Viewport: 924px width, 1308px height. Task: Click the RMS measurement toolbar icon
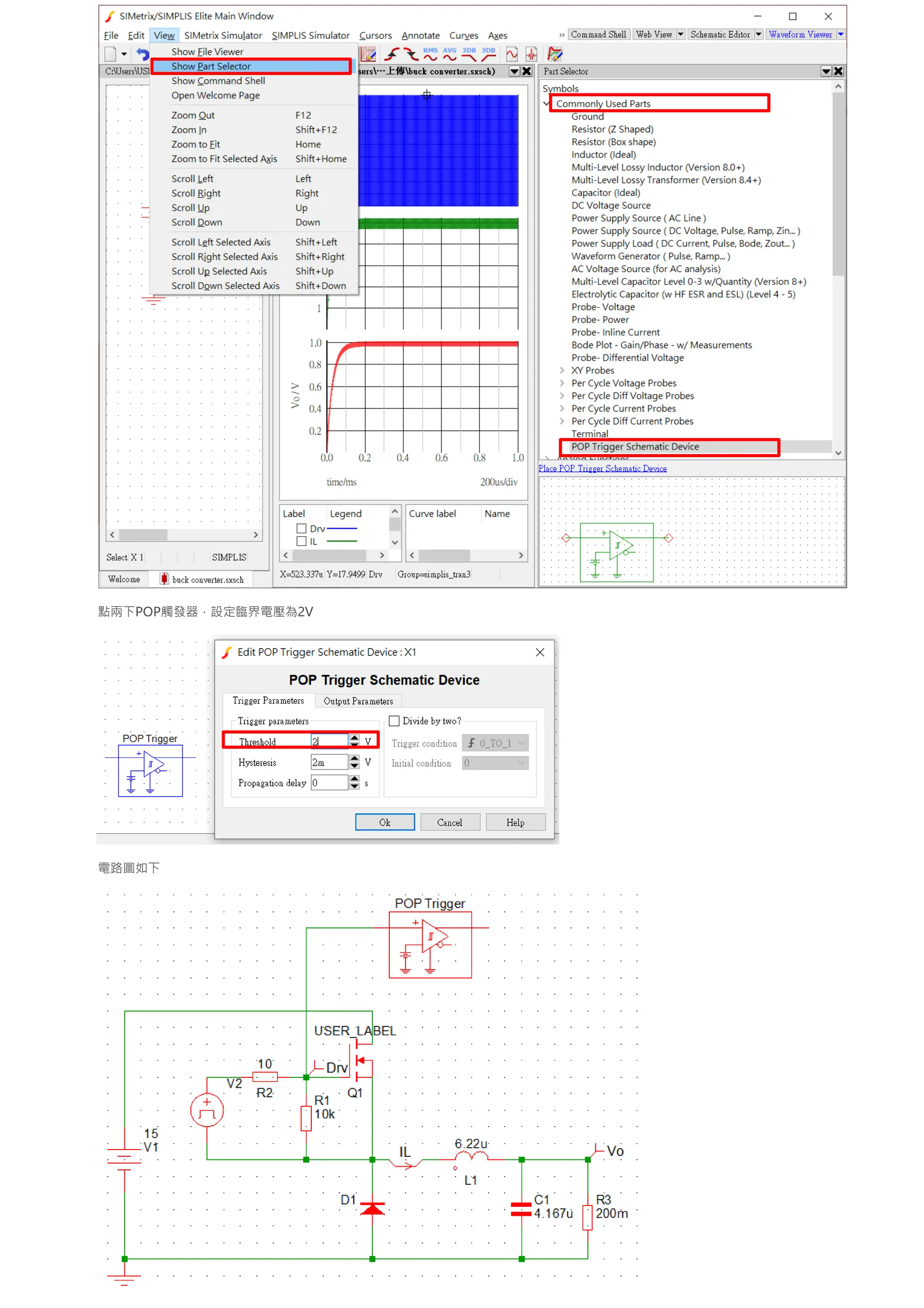coord(430,54)
